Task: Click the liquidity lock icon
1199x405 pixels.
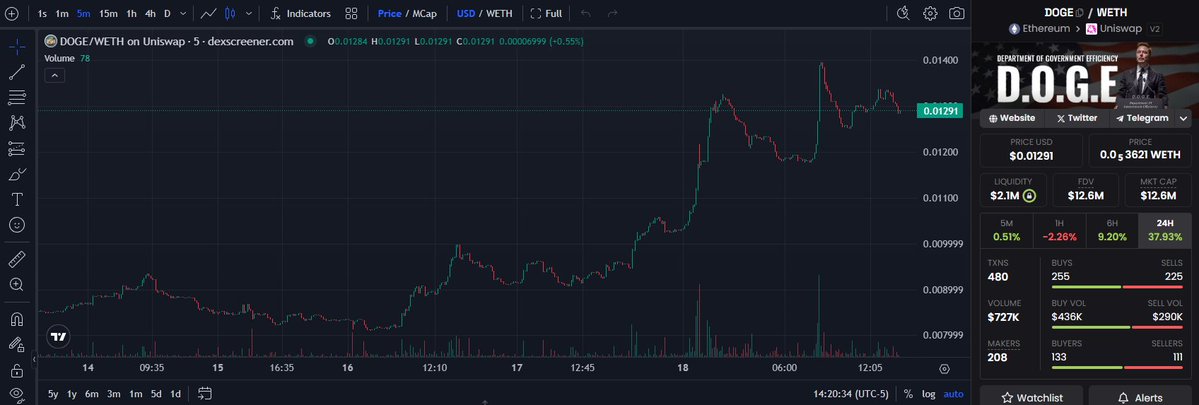Action: (x=1028, y=196)
